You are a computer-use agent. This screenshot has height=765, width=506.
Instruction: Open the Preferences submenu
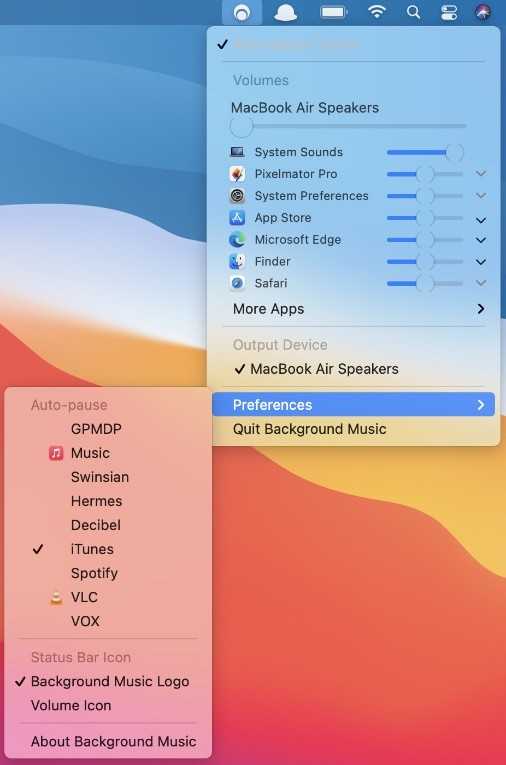353,404
